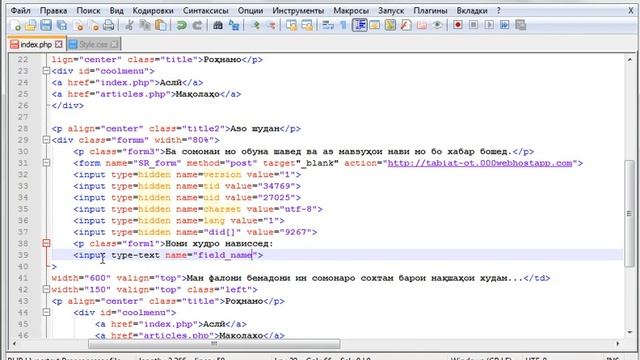Screen dimensions: 640x360
Task: Cut the selection with the scissors icon
Action: (129, 26)
